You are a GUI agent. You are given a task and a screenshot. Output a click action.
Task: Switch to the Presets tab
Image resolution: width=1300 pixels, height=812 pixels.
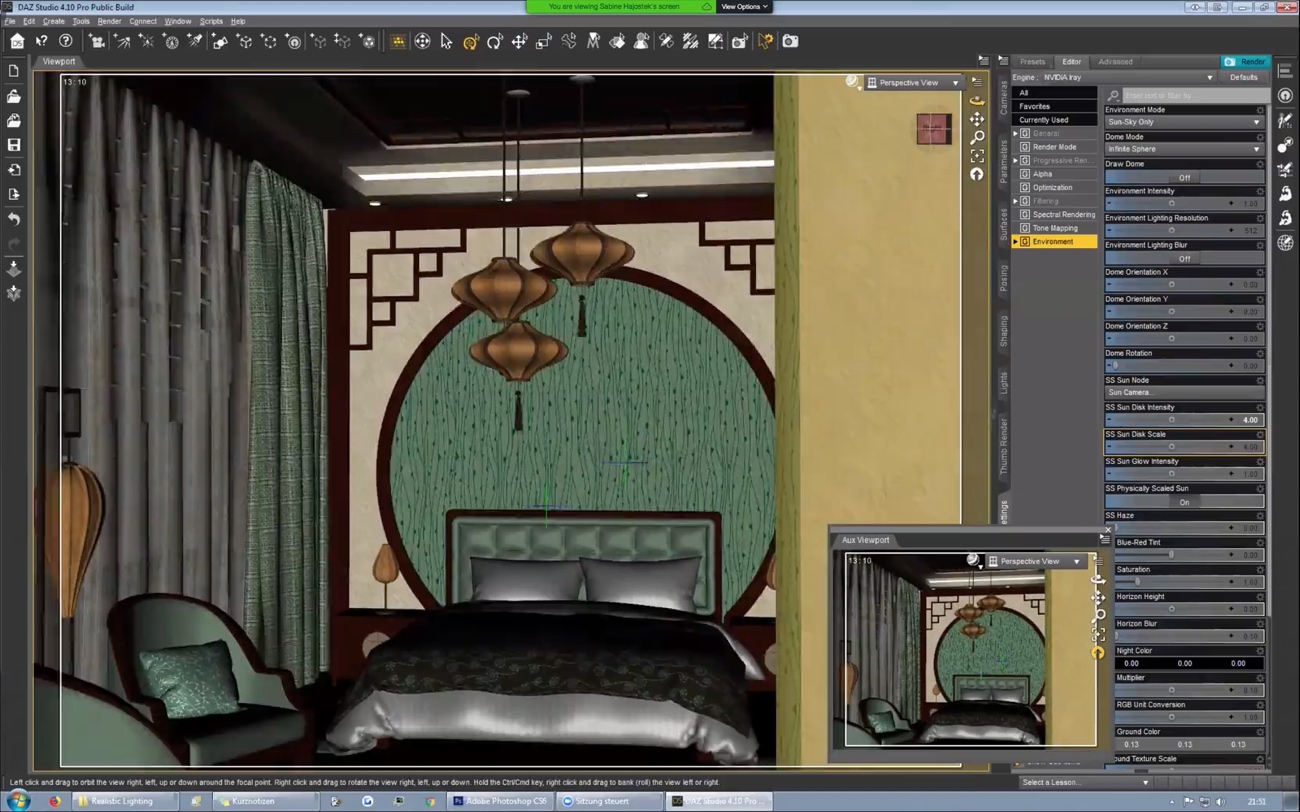(1033, 61)
